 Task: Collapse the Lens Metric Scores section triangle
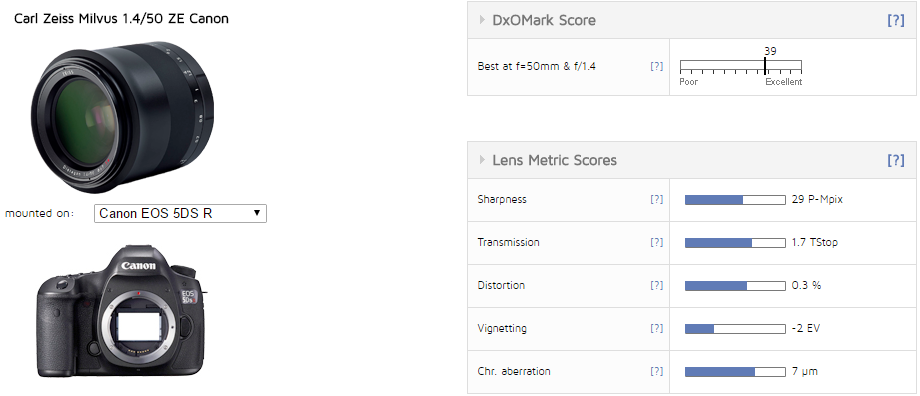pos(482,160)
